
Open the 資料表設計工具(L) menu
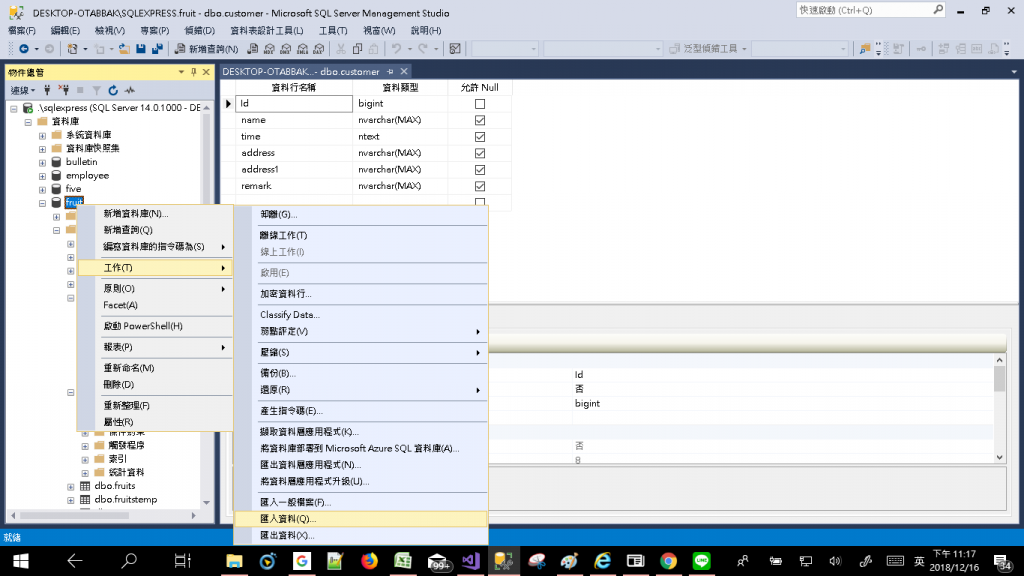pyautogui.click(x=266, y=31)
